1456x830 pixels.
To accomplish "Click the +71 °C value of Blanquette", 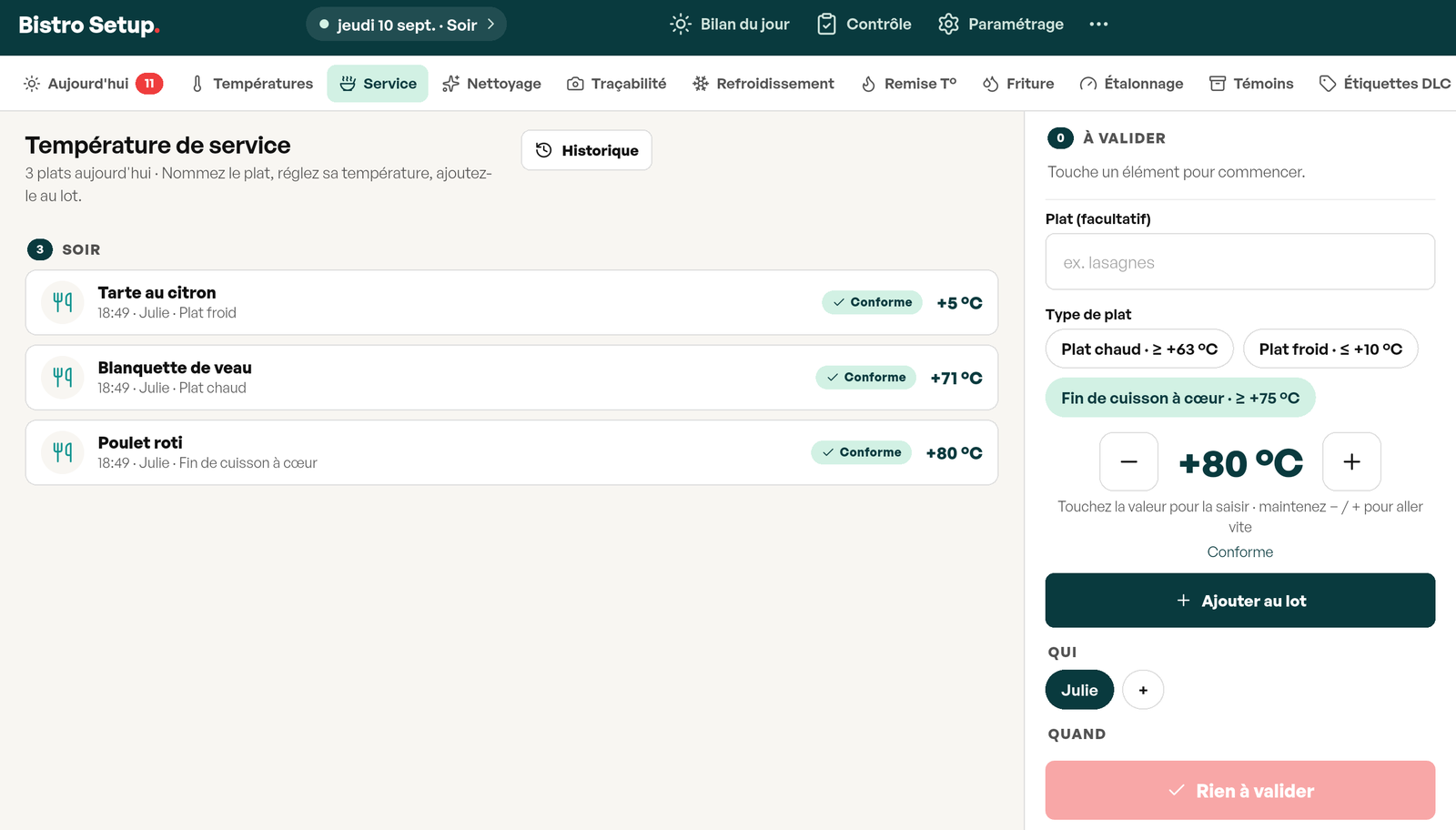I will [x=956, y=378].
